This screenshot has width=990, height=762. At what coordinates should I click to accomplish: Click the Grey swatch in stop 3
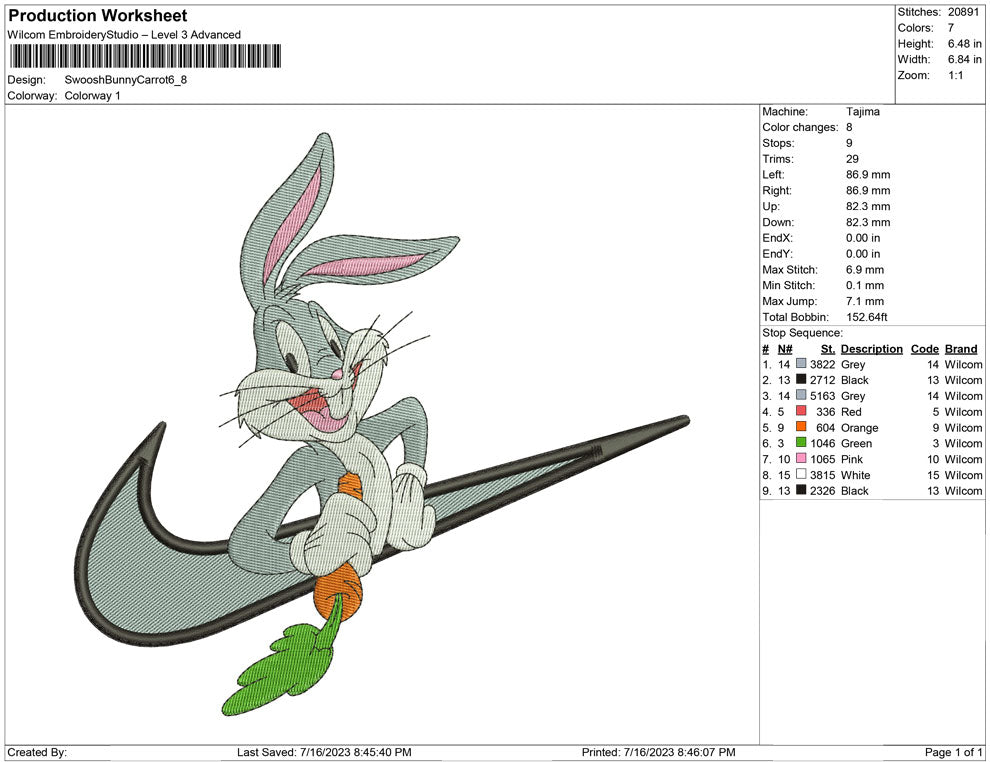click(x=800, y=396)
